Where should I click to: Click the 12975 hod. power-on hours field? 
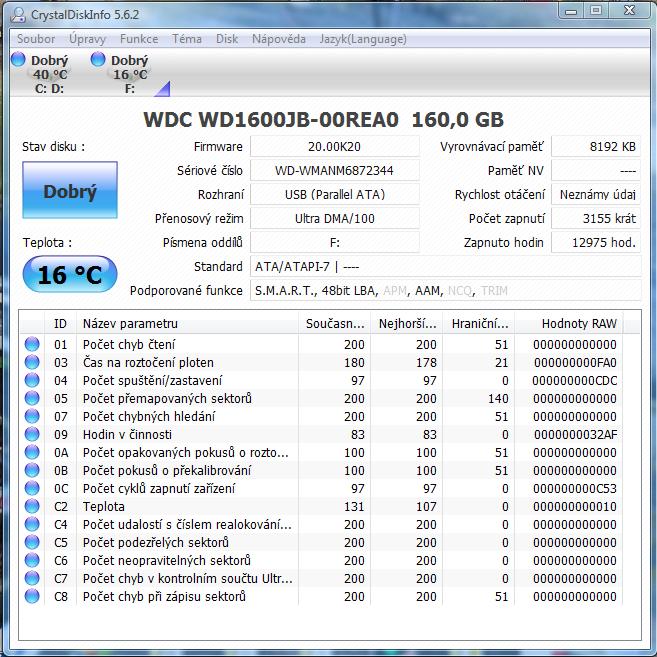[596, 242]
